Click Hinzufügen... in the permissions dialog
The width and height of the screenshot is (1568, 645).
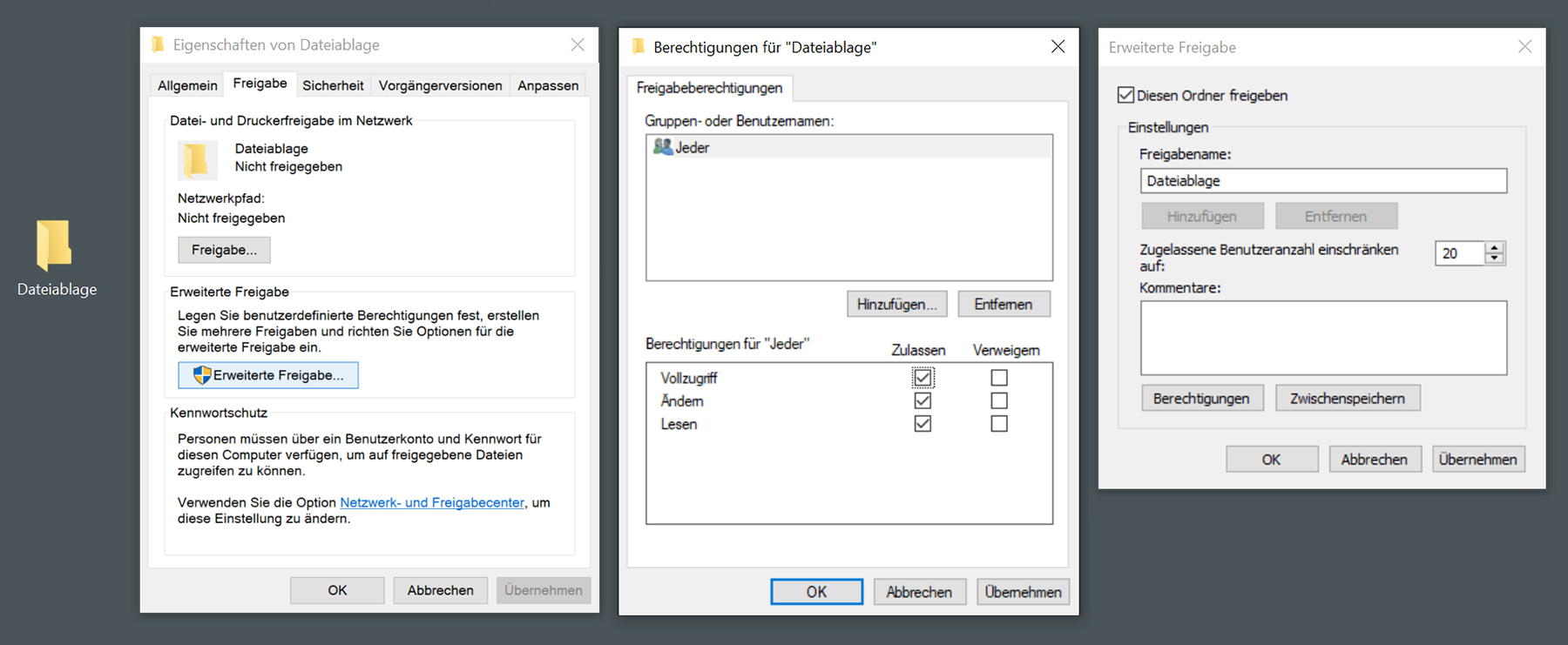point(896,304)
